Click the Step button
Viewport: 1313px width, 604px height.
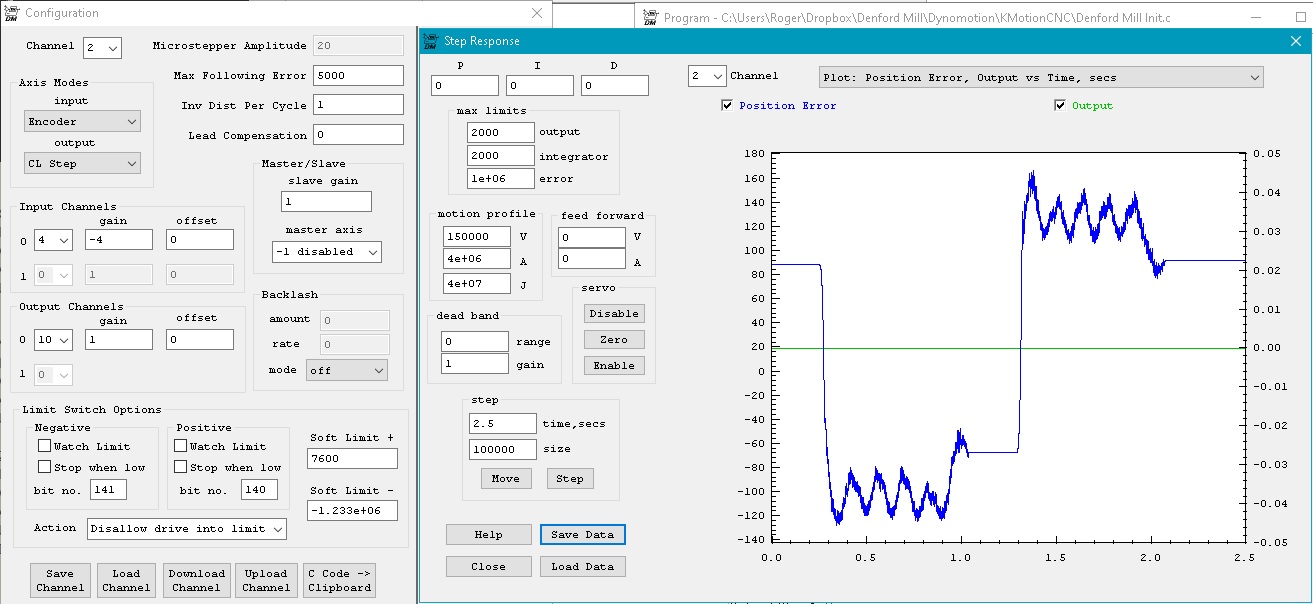coord(570,479)
